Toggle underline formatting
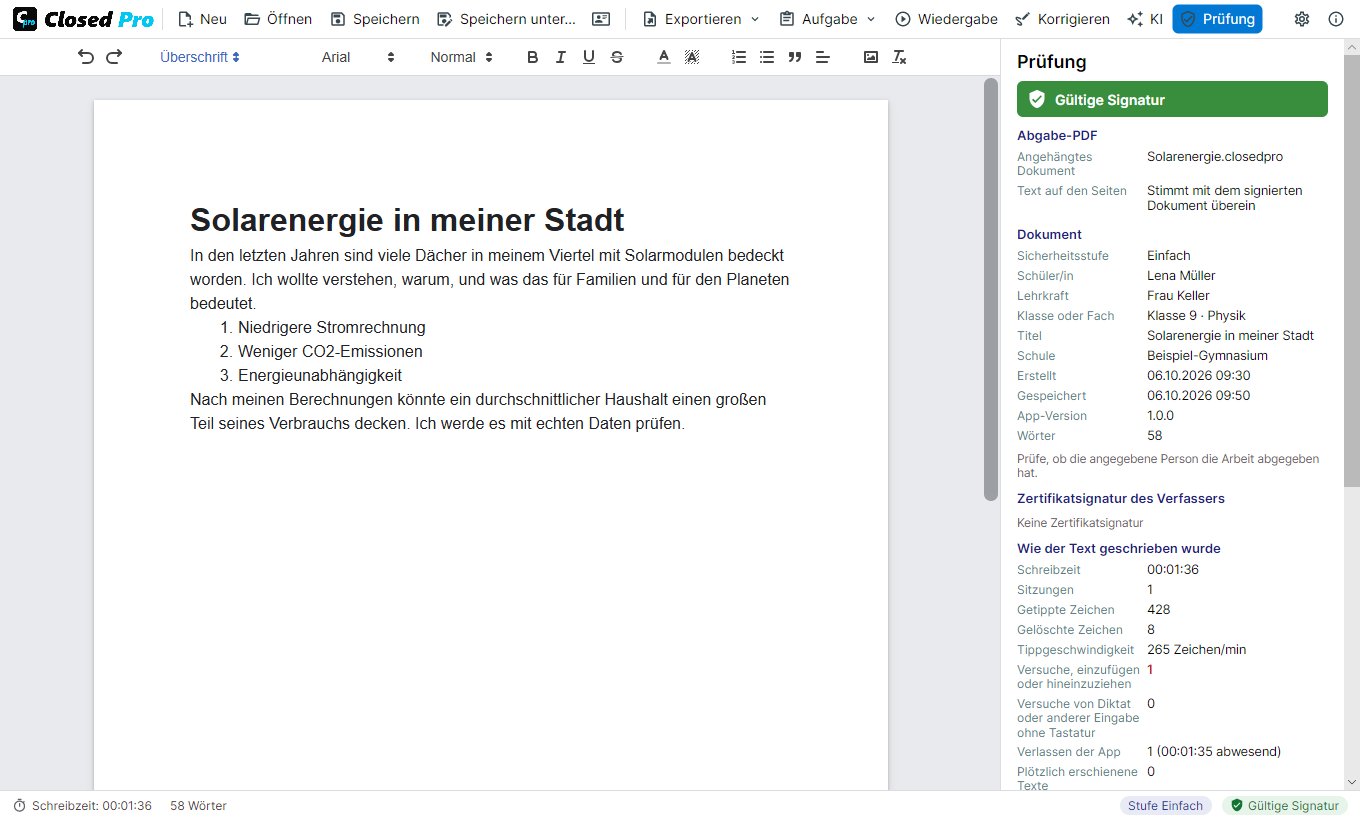The height and width of the screenshot is (820, 1360). point(589,57)
